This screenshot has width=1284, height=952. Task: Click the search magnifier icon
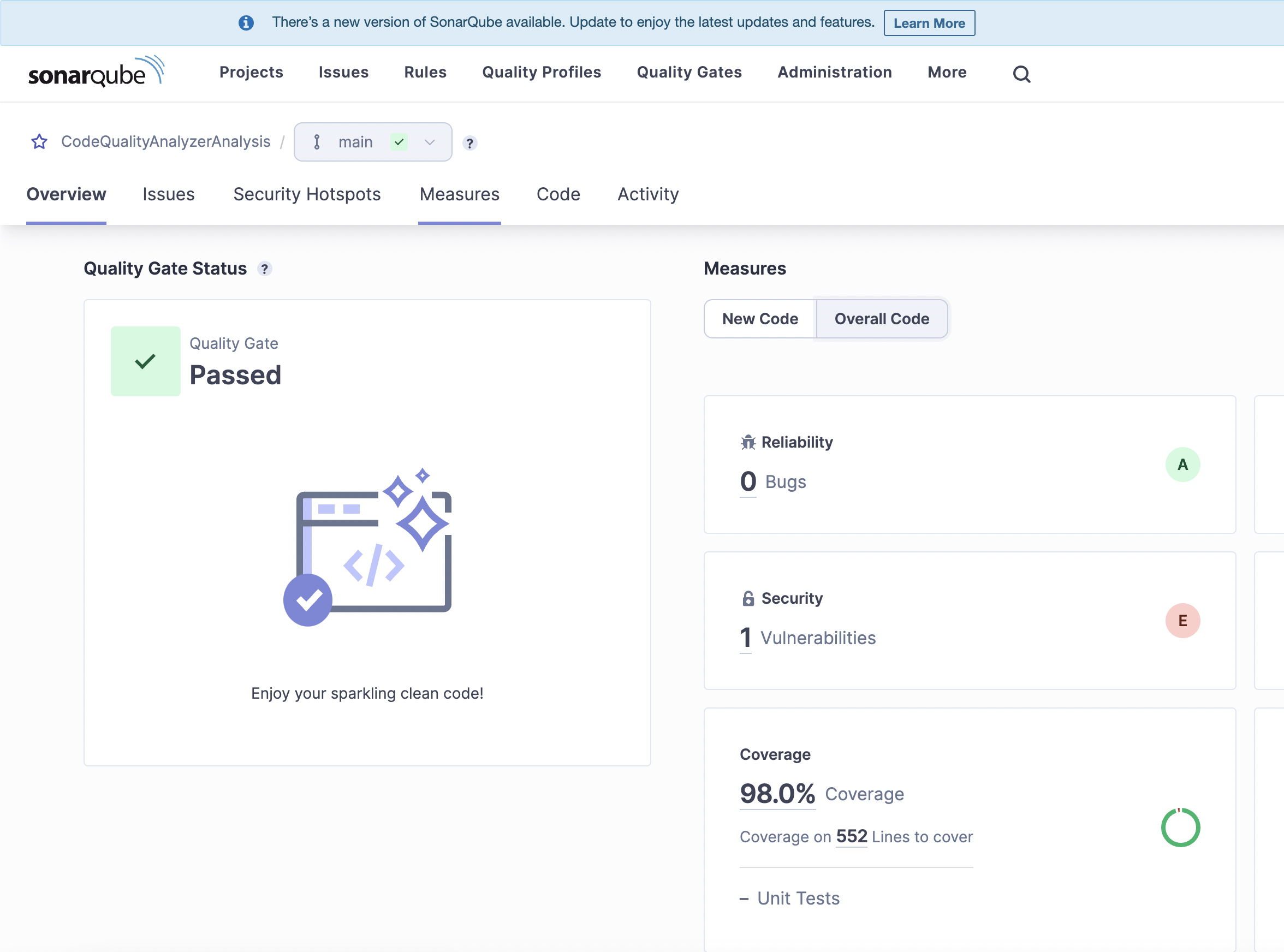click(1021, 74)
